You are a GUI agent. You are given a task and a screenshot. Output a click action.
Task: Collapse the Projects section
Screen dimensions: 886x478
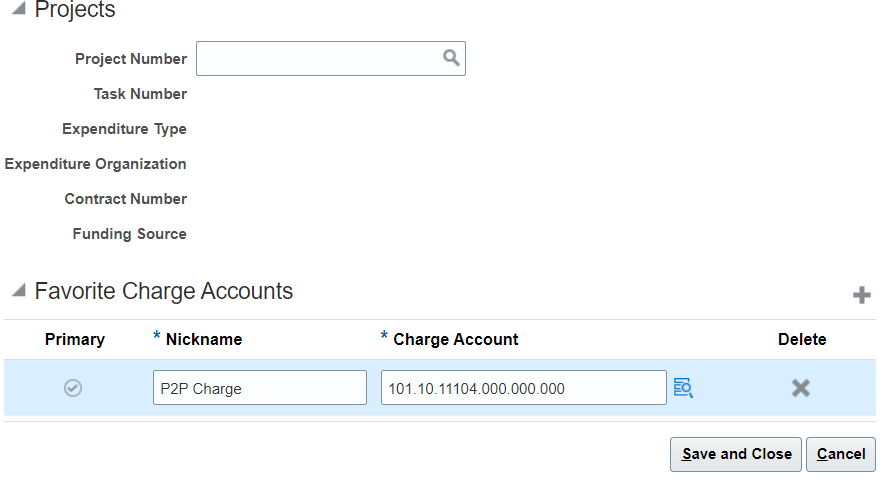coord(19,8)
